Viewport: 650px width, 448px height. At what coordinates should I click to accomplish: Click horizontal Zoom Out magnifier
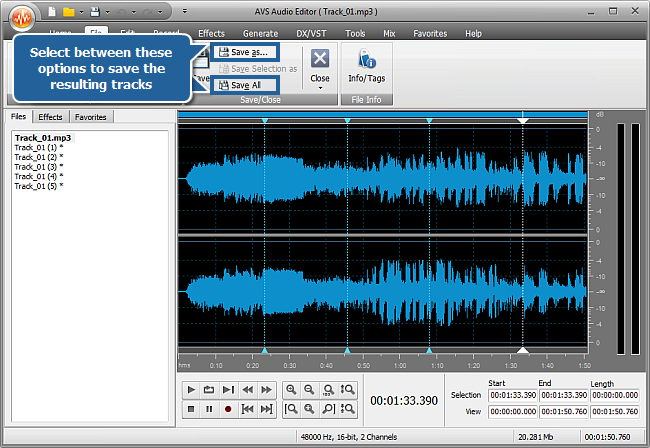click(310, 390)
